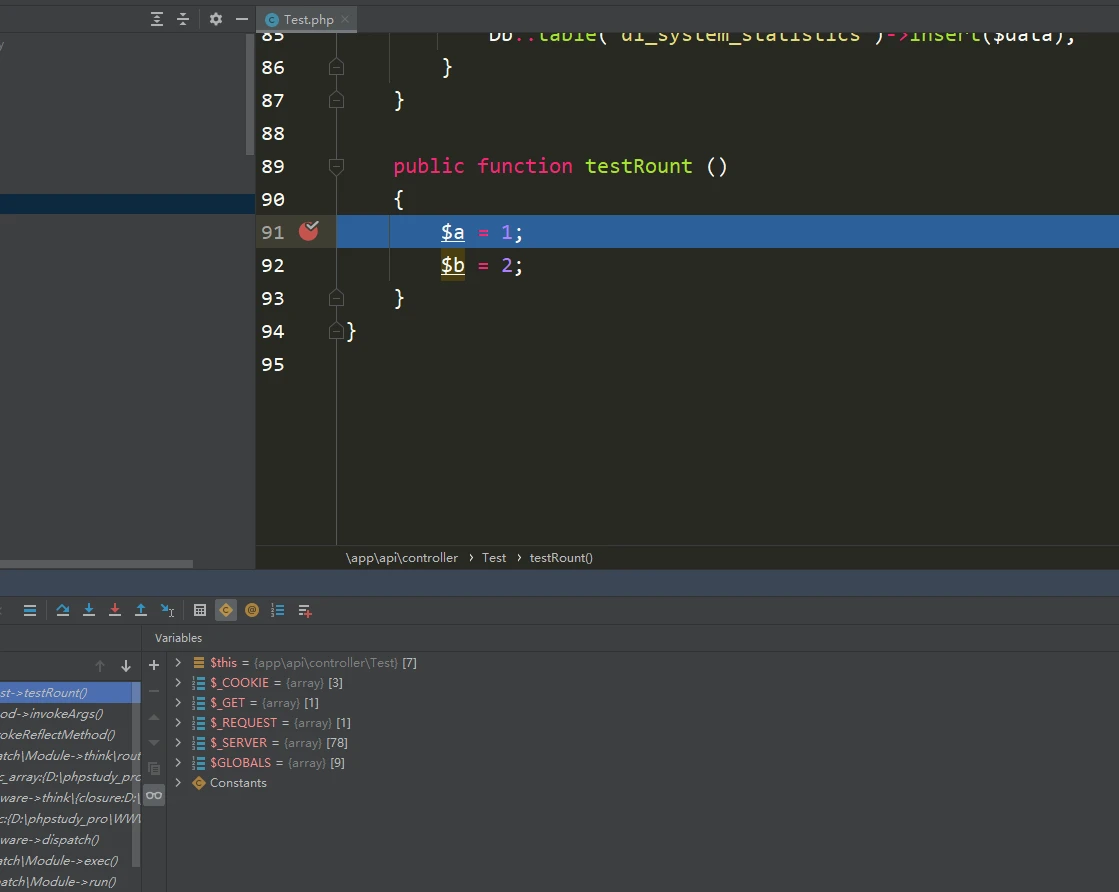
Task: Click the Run to Cursor icon
Action: (168, 610)
